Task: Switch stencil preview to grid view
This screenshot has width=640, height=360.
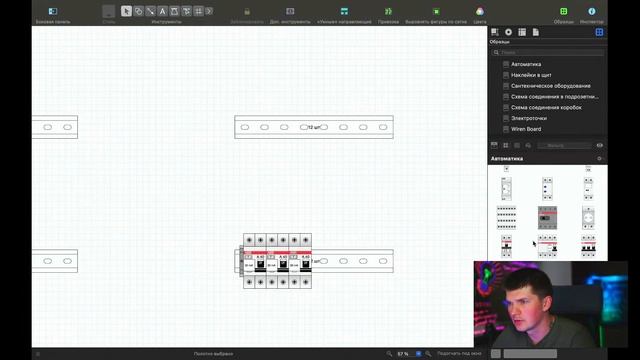Action: (x=506, y=145)
